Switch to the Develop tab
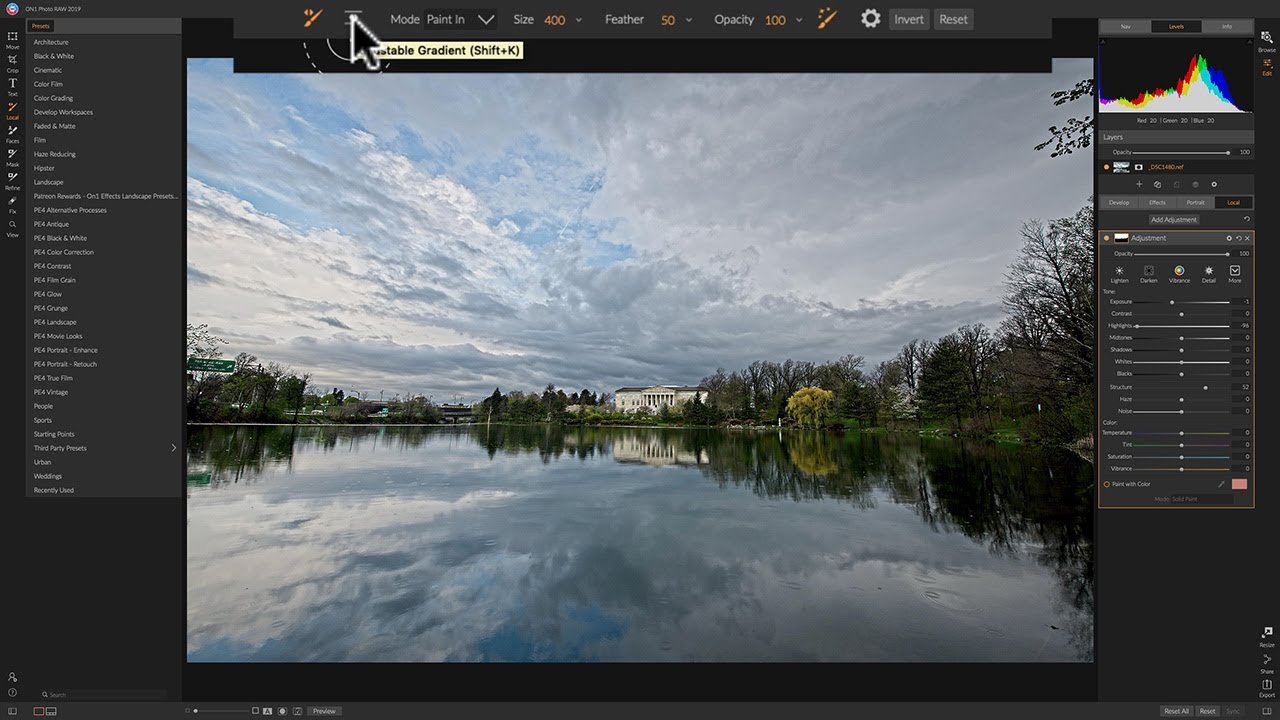Image resolution: width=1280 pixels, height=720 pixels. pos(1119,202)
